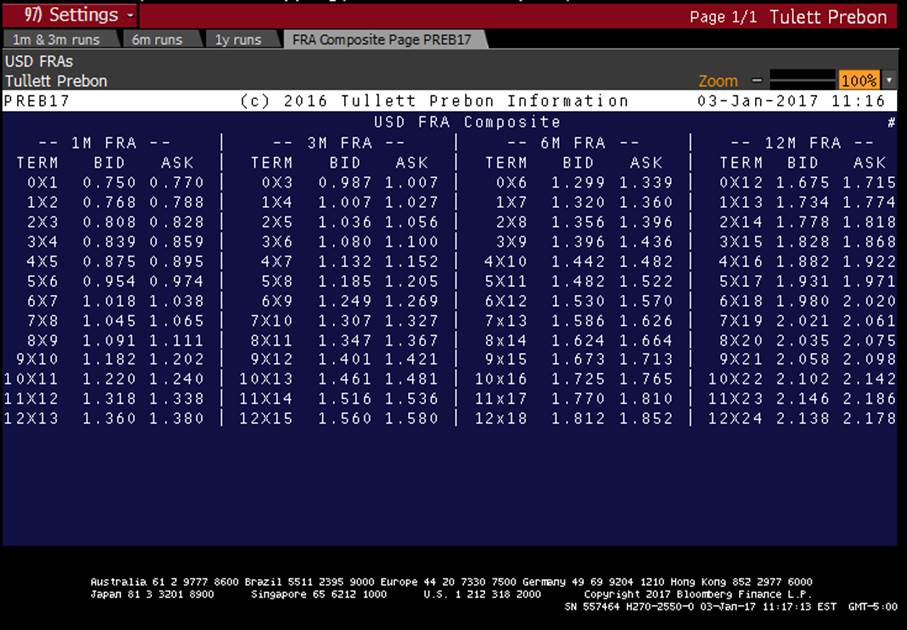
Task: Click the PREB17 page code
Action: tap(36, 101)
